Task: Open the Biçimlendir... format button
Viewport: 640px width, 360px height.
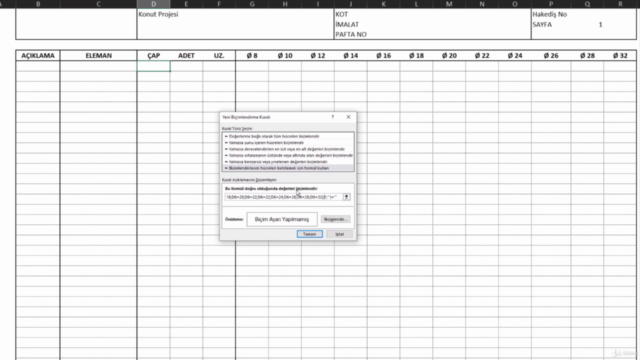Action: pyautogui.click(x=335, y=219)
